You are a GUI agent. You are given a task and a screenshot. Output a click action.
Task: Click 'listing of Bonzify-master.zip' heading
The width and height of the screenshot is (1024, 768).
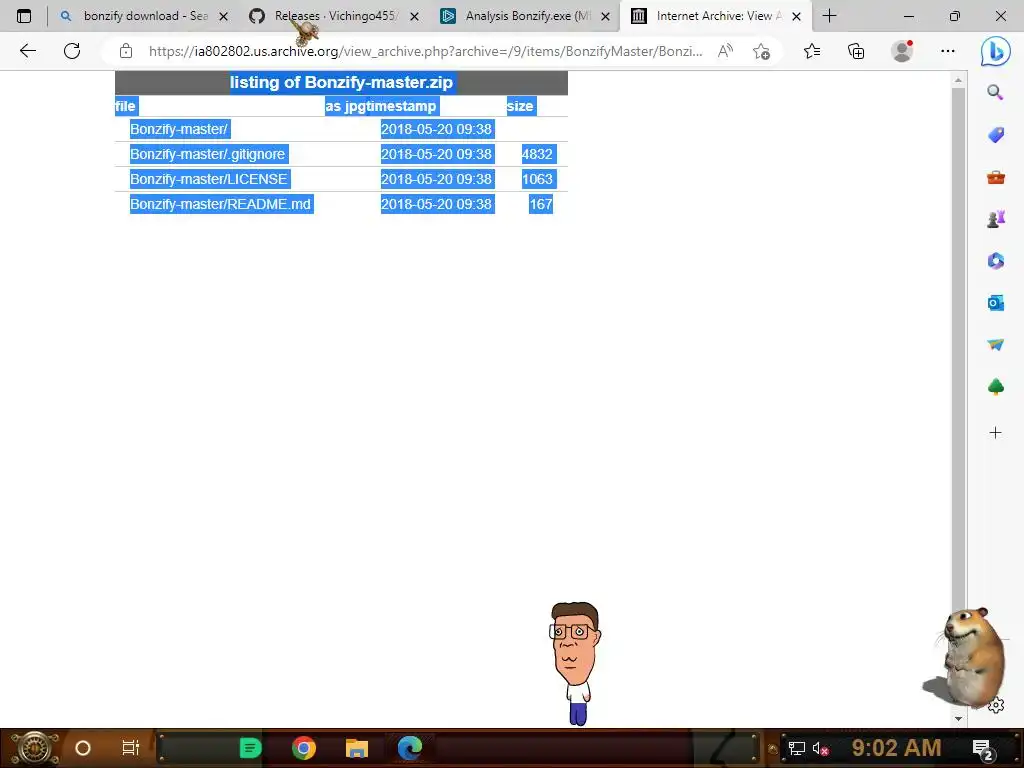pyautogui.click(x=341, y=82)
